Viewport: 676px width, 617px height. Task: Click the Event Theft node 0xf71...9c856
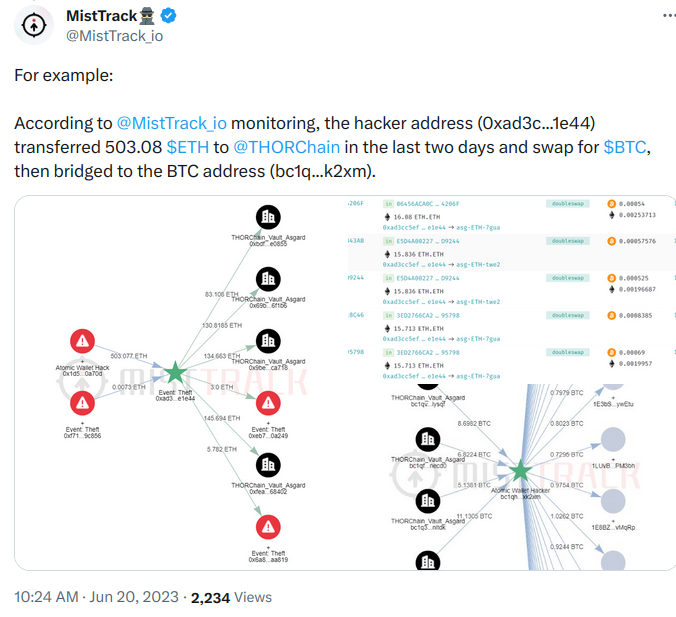pyautogui.click(x=82, y=403)
